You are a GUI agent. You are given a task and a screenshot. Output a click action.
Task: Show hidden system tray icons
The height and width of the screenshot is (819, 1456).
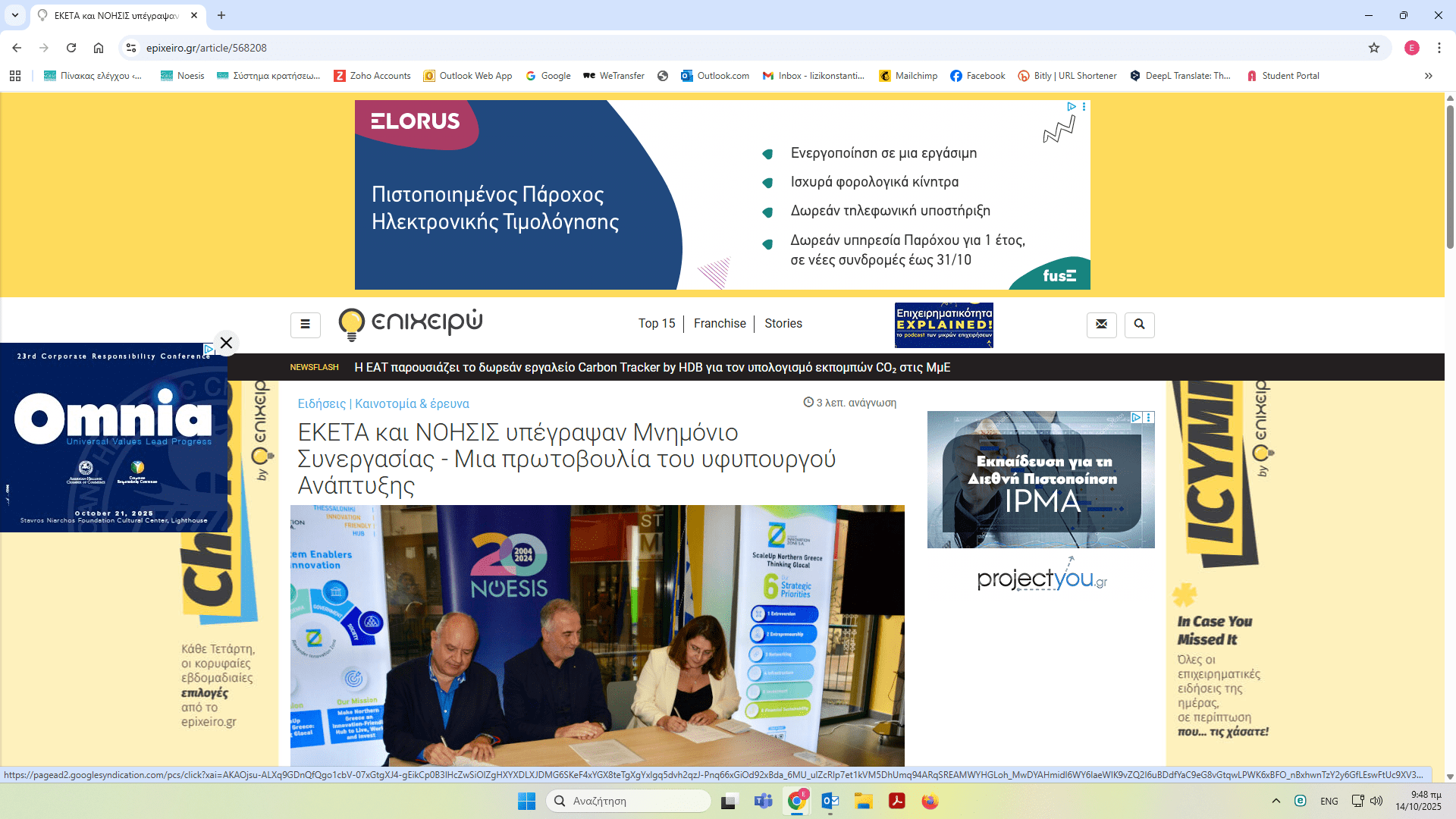pyautogui.click(x=1276, y=801)
